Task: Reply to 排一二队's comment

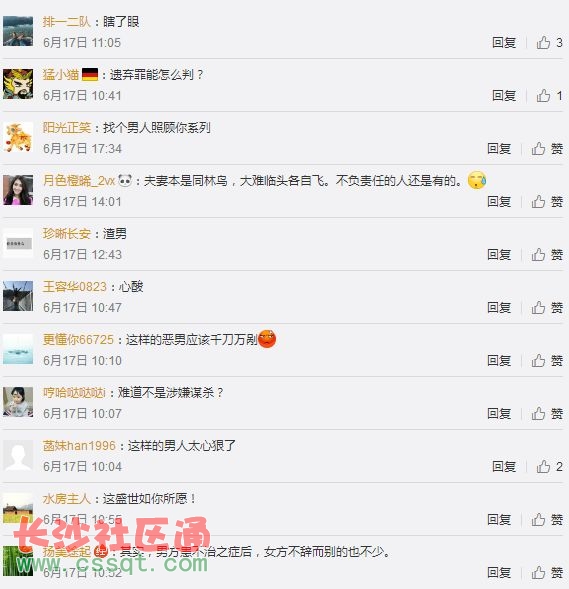Action: click(504, 43)
